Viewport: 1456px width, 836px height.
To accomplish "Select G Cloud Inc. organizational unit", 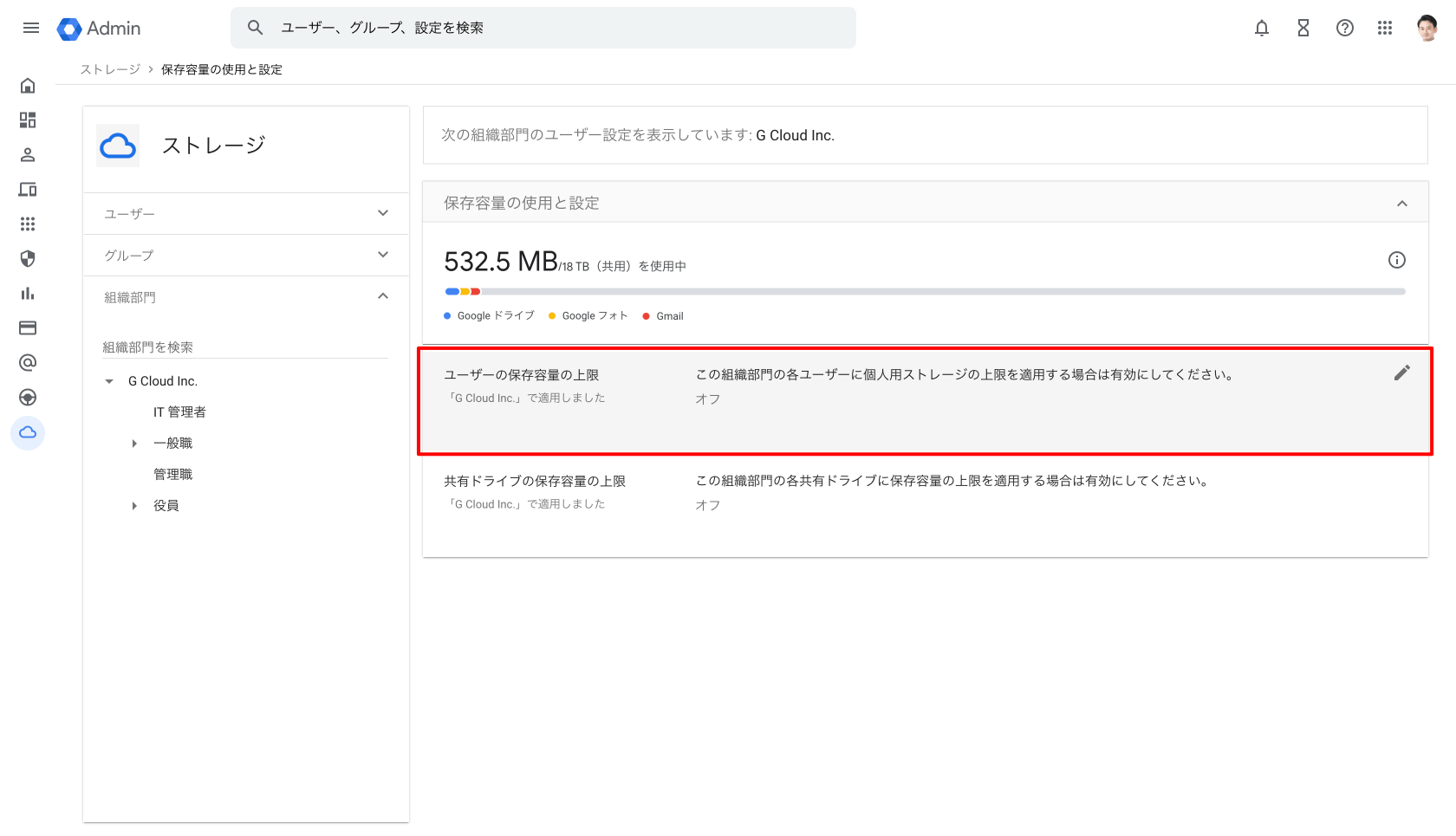I will pos(163,381).
